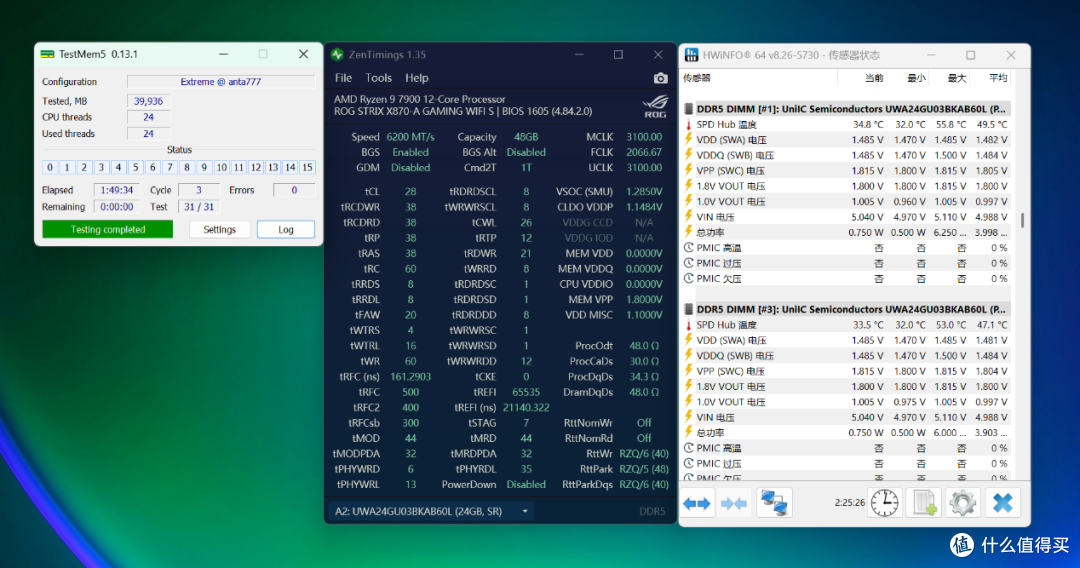Click the ZenTimings app logo icon
The image size is (1080, 568).
click(337, 54)
